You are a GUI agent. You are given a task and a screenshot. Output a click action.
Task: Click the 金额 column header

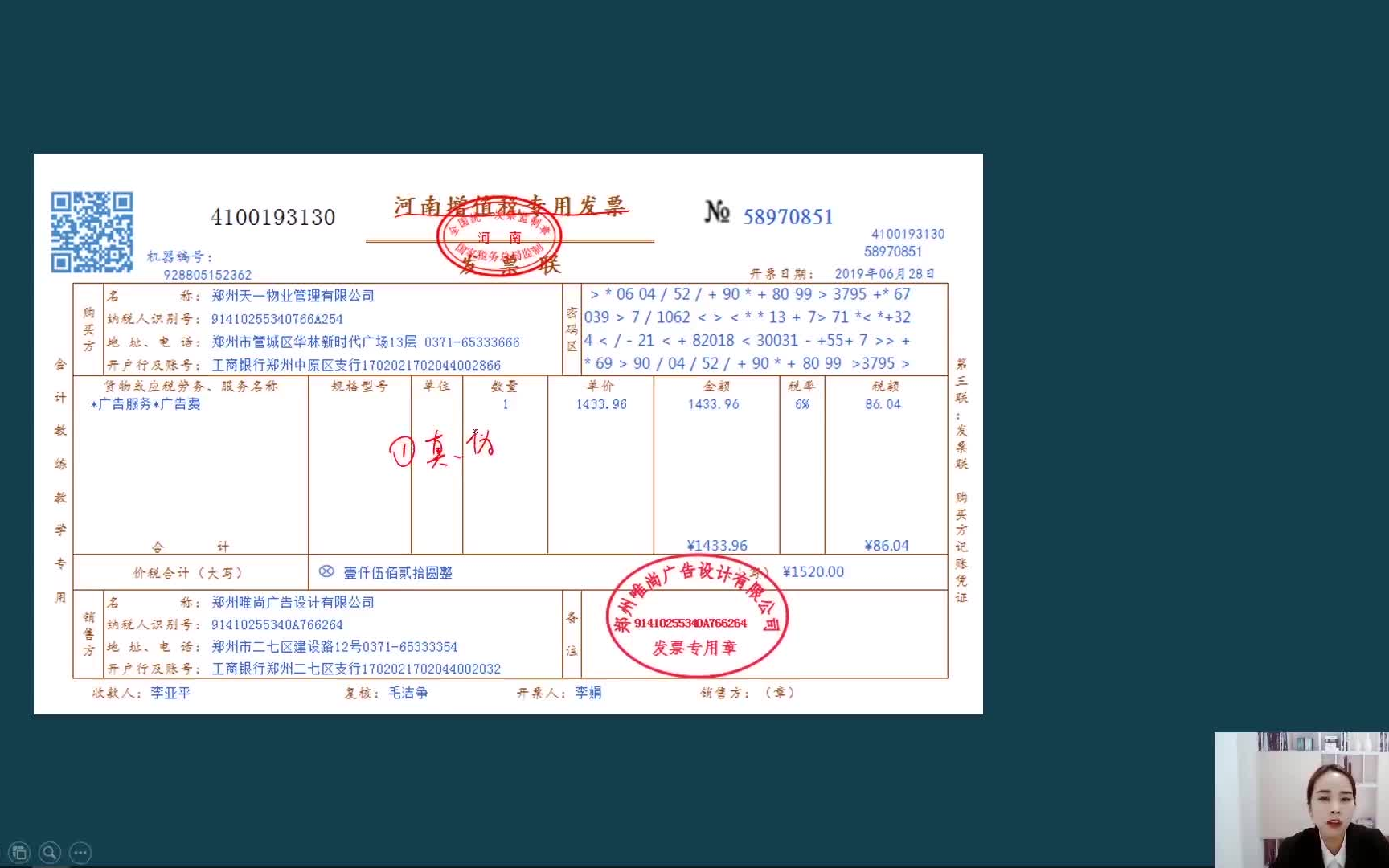pos(716,387)
